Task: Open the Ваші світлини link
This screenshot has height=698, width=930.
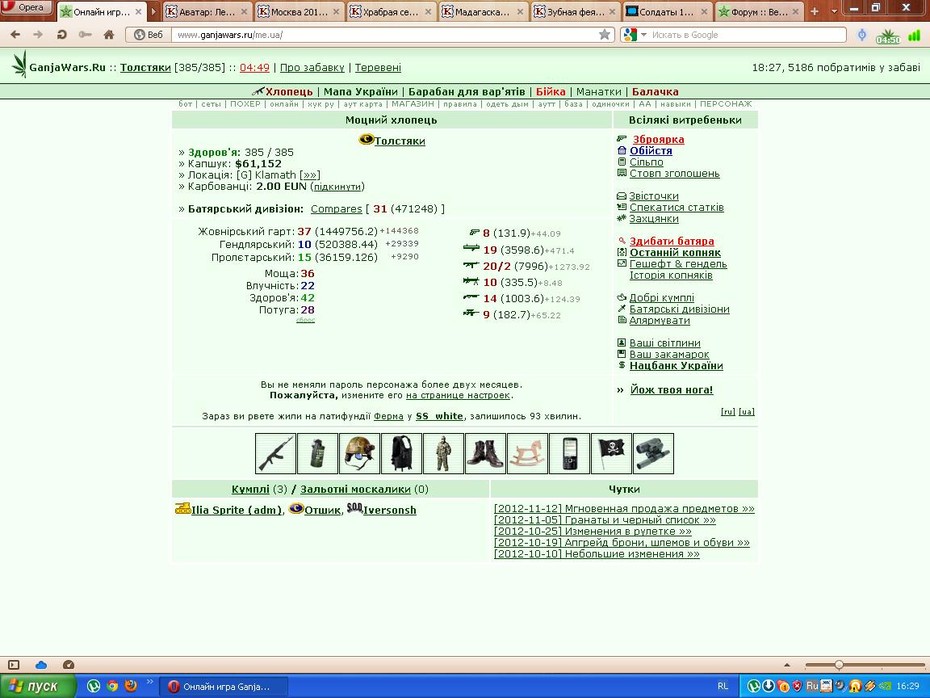Action: pyautogui.click(x=665, y=343)
